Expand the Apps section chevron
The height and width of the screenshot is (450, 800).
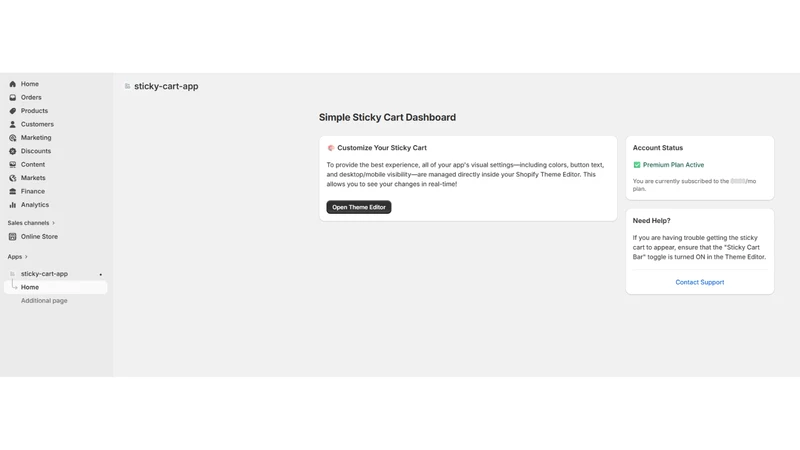click(26, 257)
